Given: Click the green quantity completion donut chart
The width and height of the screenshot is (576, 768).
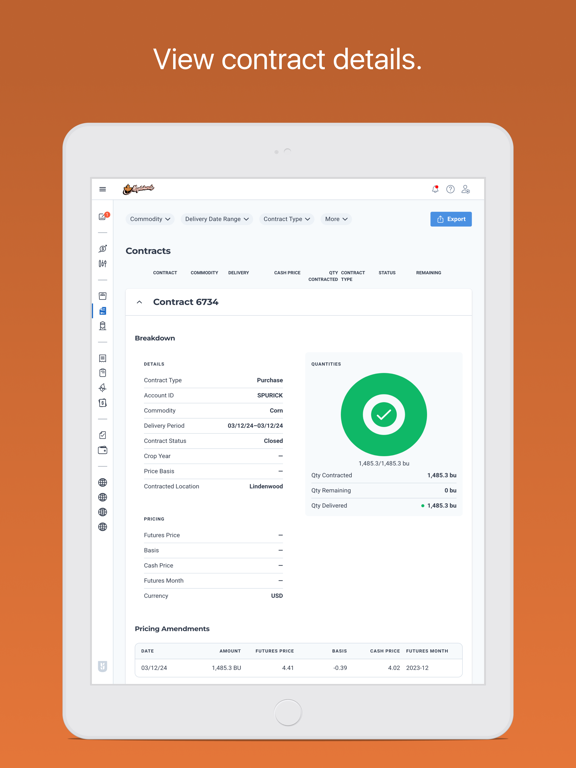Looking at the screenshot, I should pos(384,414).
